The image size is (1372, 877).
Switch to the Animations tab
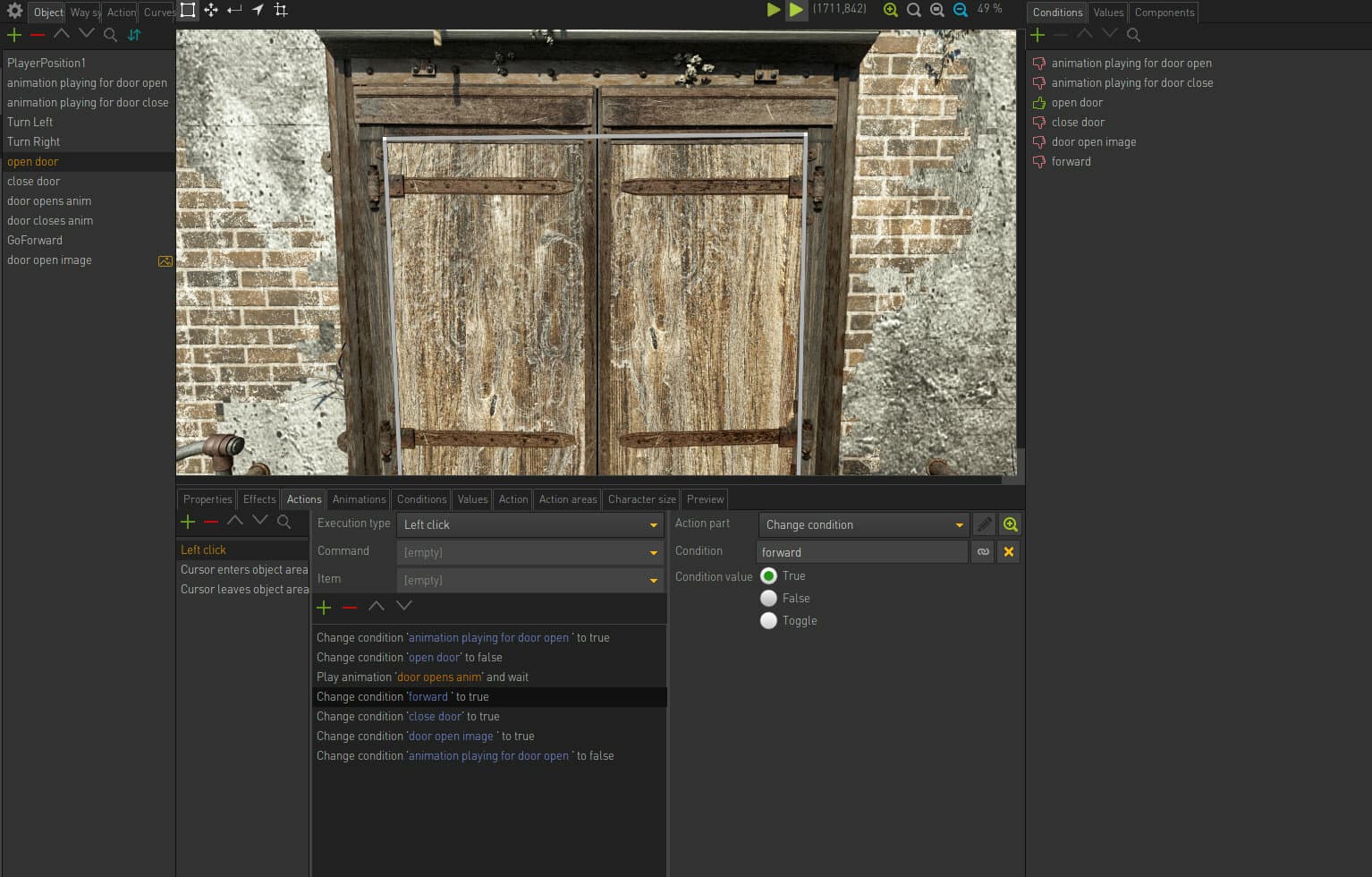click(359, 499)
